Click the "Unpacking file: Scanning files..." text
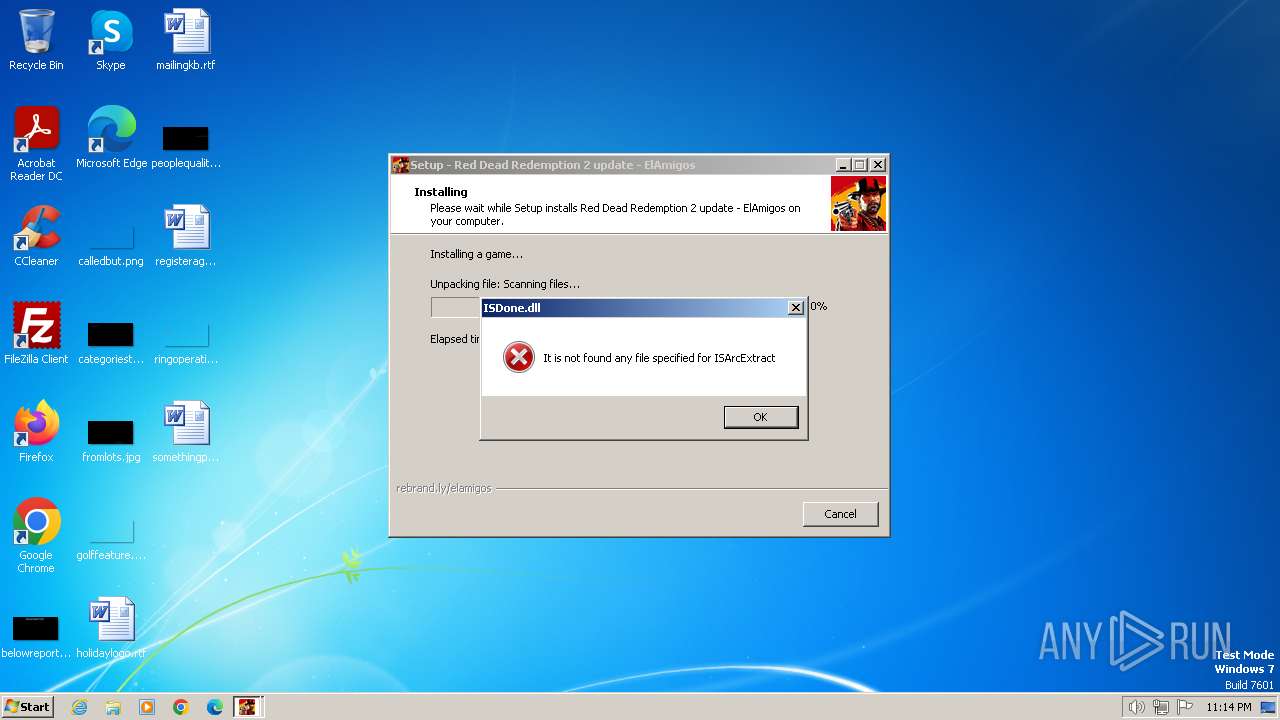 505,284
